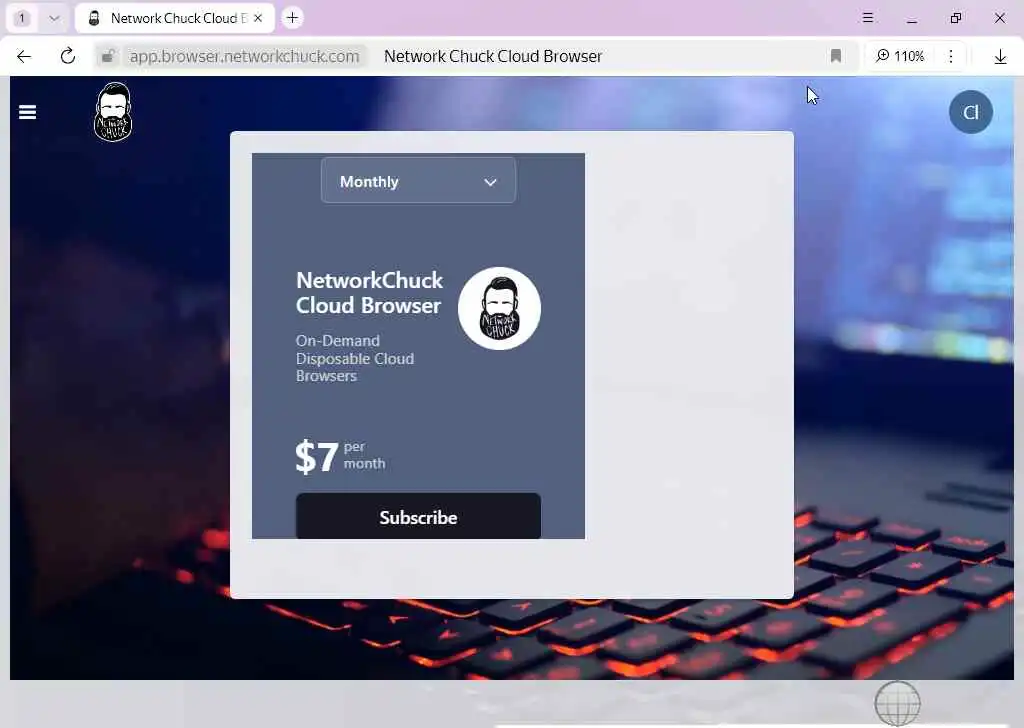
Task: Open a new tab with the plus button
Action: tap(293, 18)
